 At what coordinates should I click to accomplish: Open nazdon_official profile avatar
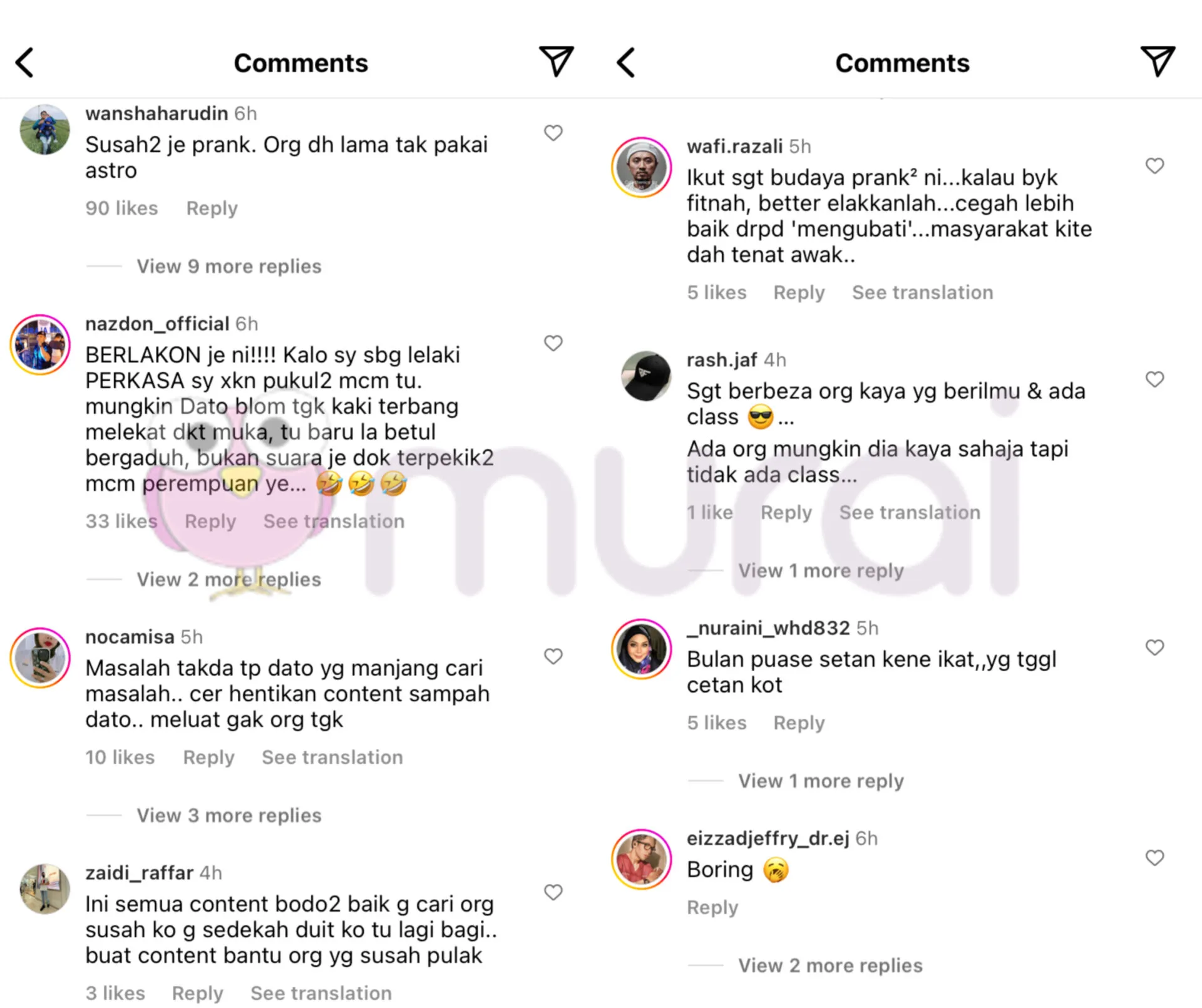click(x=40, y=344)
